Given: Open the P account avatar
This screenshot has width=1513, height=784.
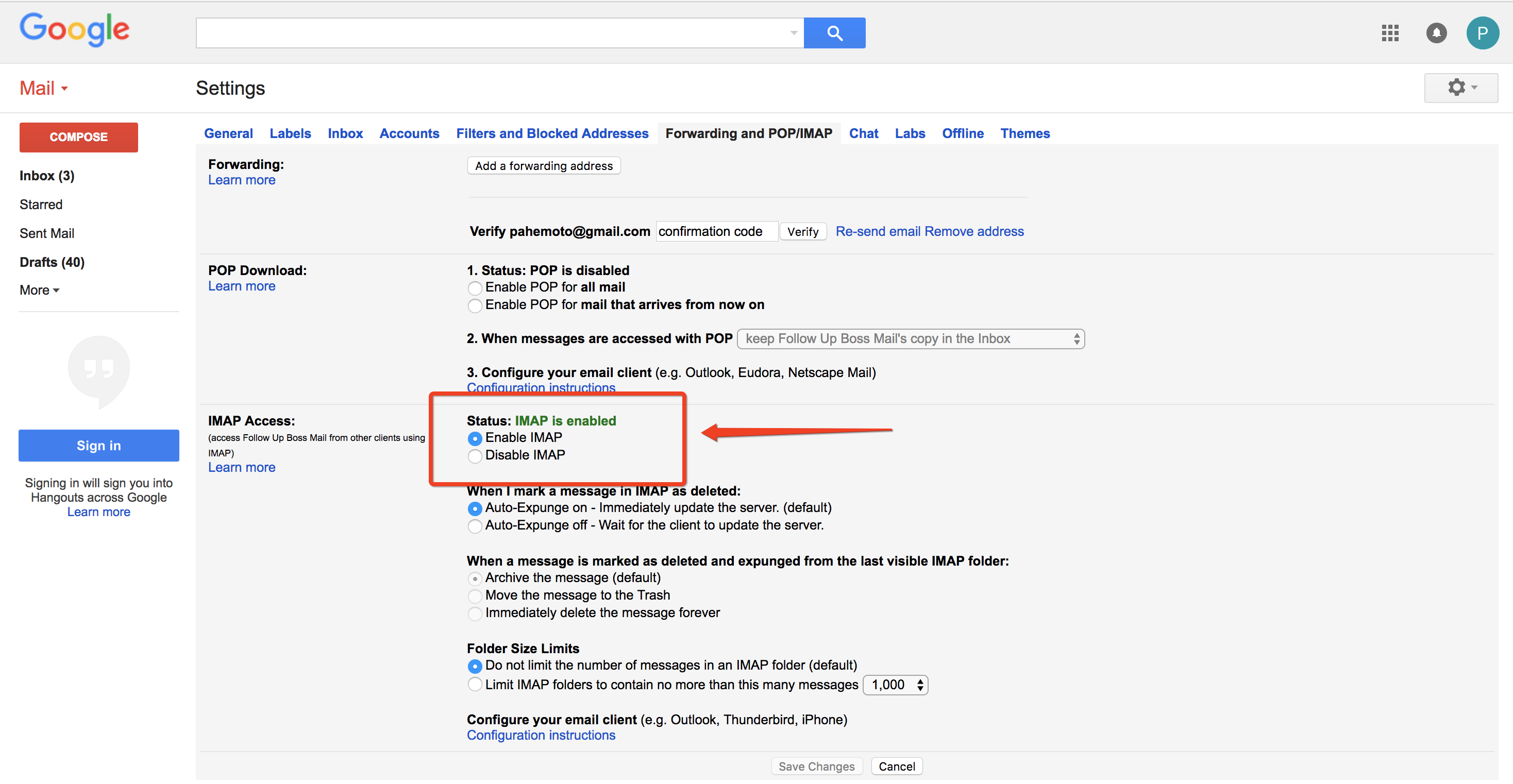Looking at the screenshot, I should pyautogui.click(x=1482, y=33).
